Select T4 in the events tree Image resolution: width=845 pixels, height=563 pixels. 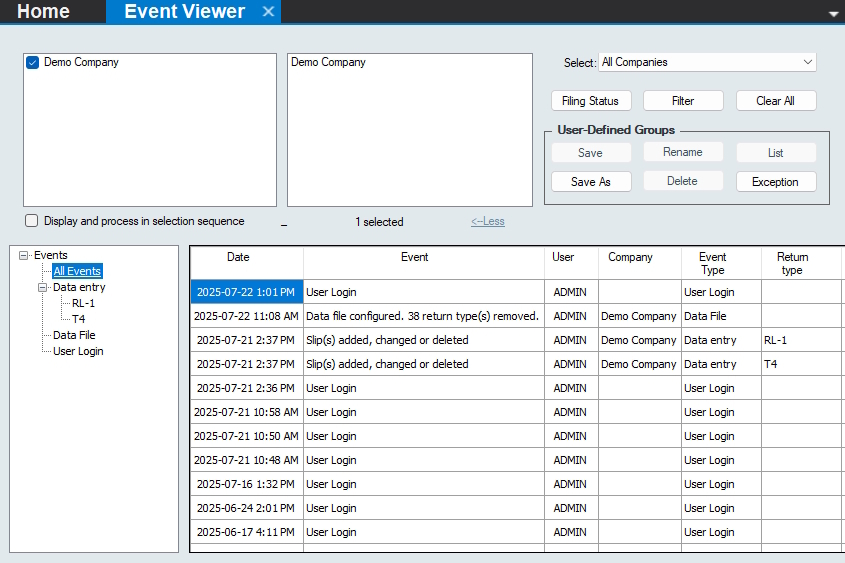[x=79, y=319]
